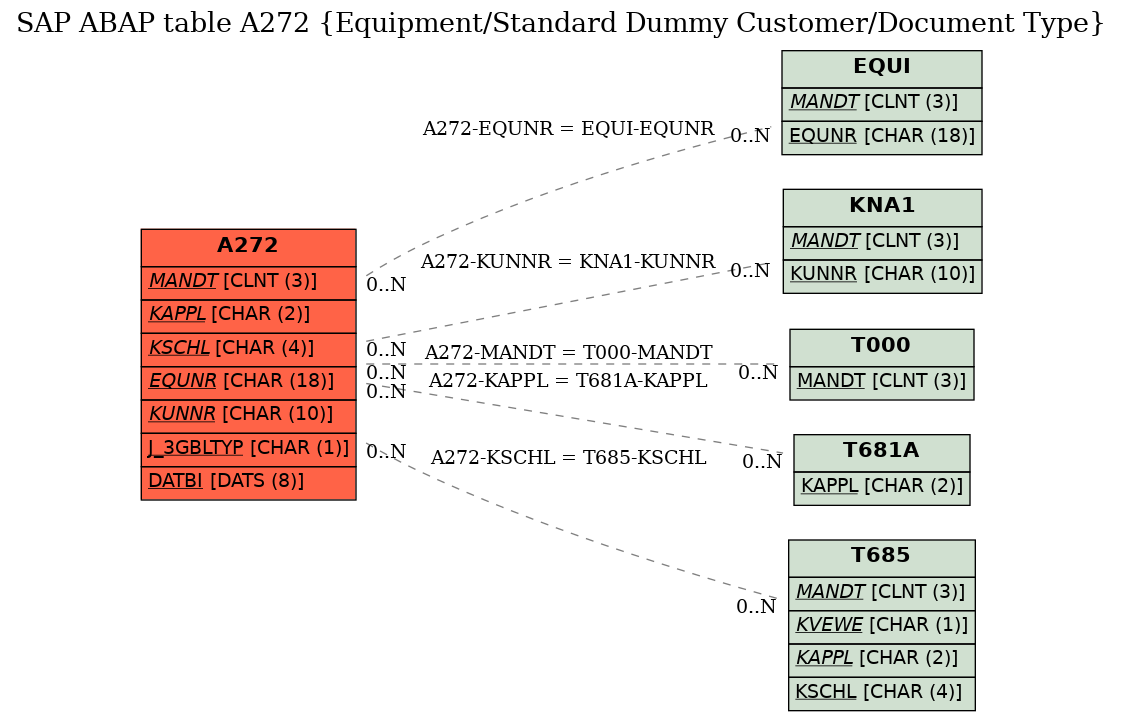Screen dimensions: 1123x721
Task: Select KUNNR [CHAR (10)] row in KNA1
Action: [x=882, y=277]
